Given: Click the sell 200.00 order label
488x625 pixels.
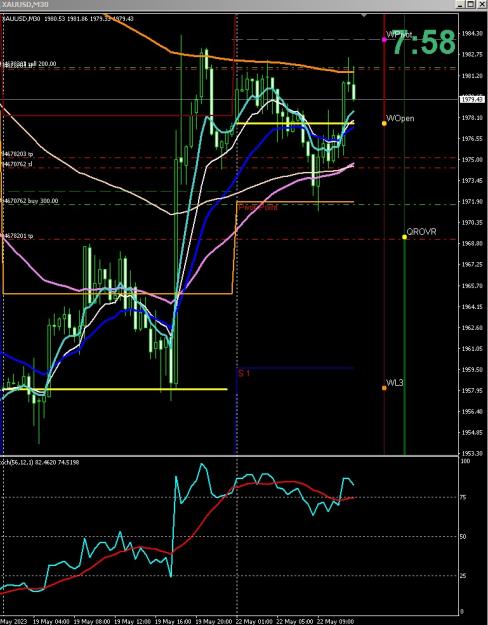Looking at the screenshot, I should coord(30,64).
